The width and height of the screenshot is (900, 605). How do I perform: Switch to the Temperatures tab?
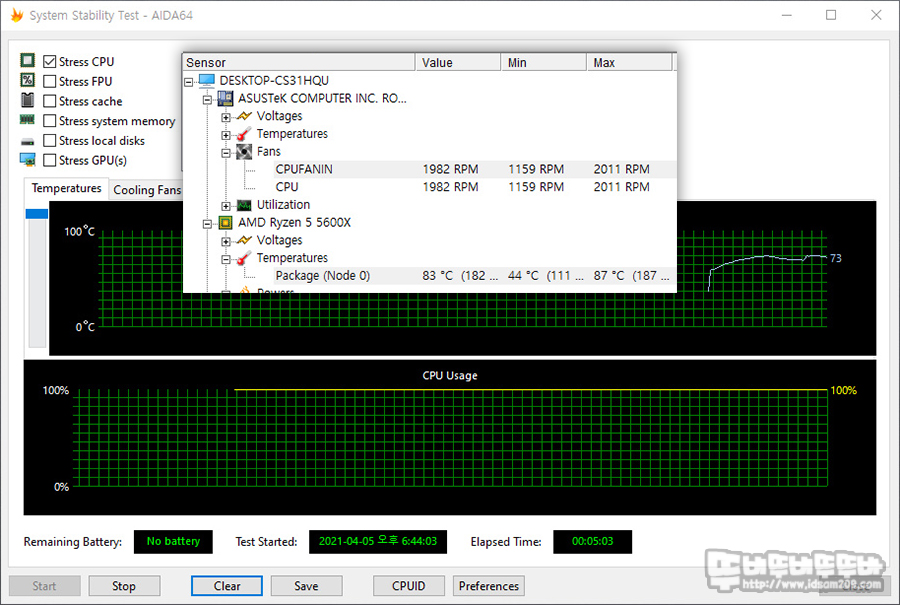(66, 188)
